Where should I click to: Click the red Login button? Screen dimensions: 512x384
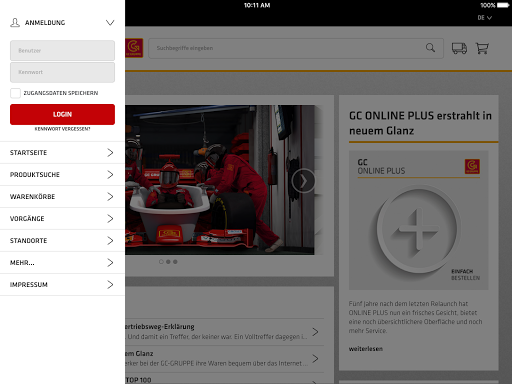[62, 114]
